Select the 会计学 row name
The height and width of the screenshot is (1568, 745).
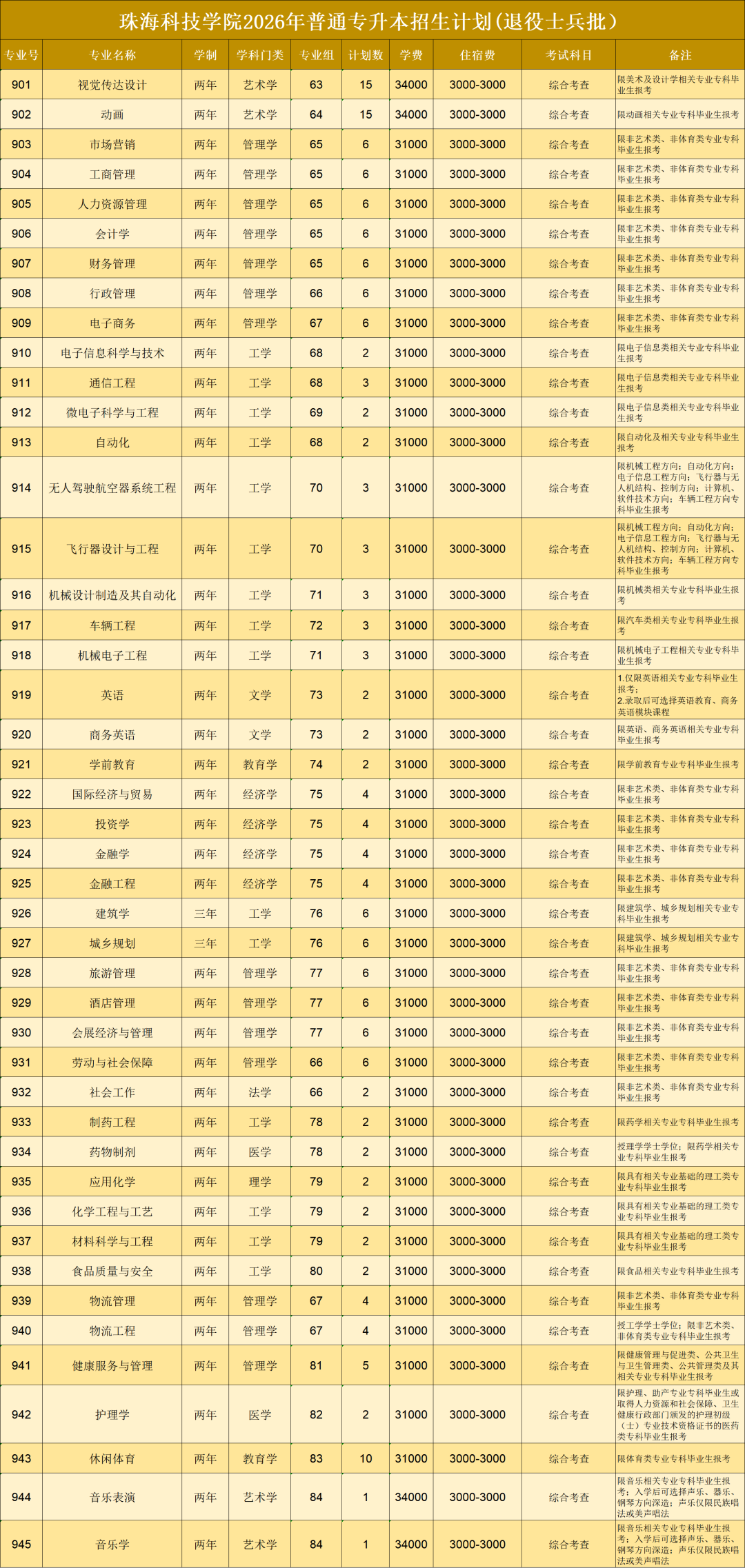tap(112, 234)
